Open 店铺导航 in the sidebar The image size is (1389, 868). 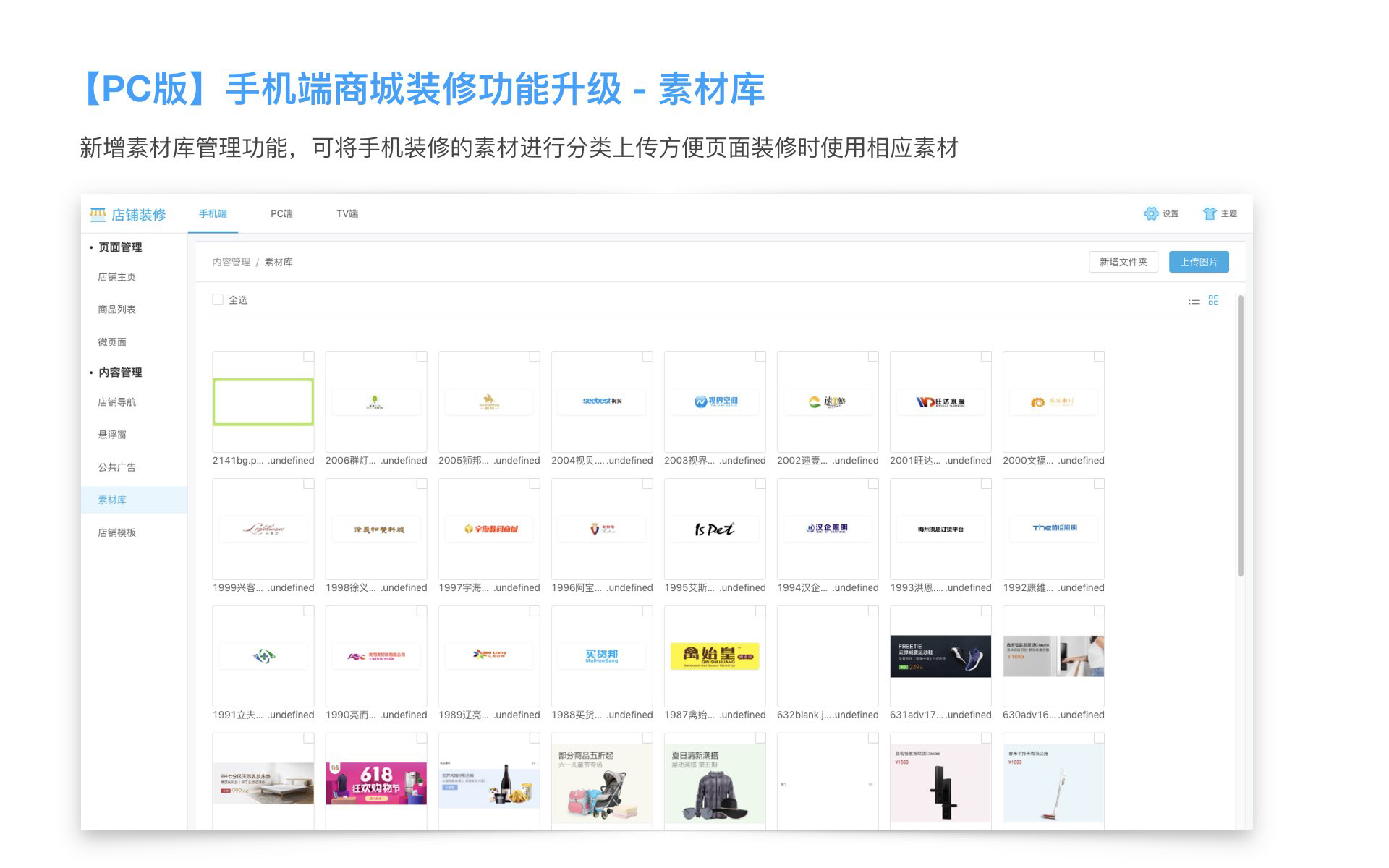117,402
